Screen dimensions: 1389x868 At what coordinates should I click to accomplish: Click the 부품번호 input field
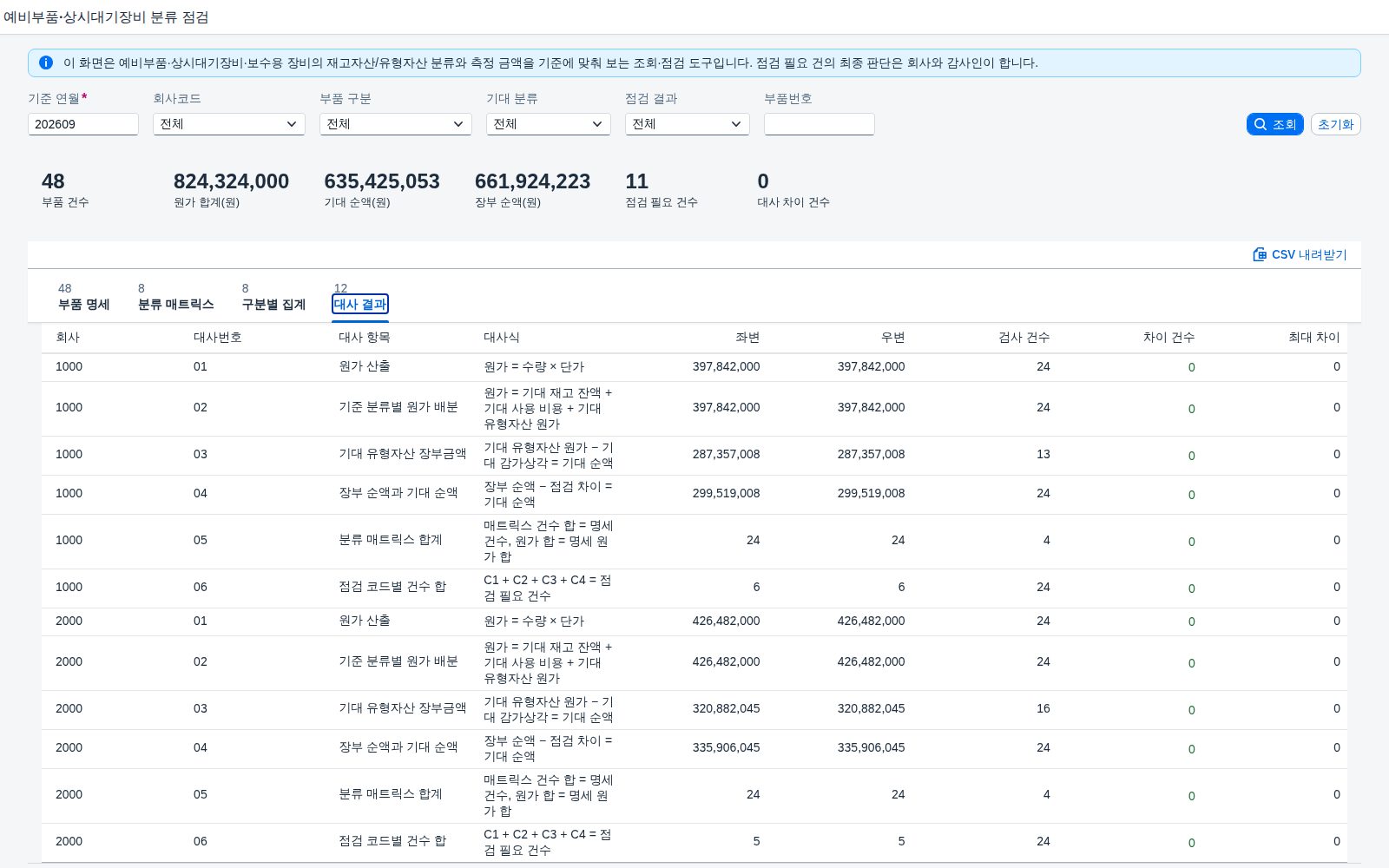click(820, 124)
